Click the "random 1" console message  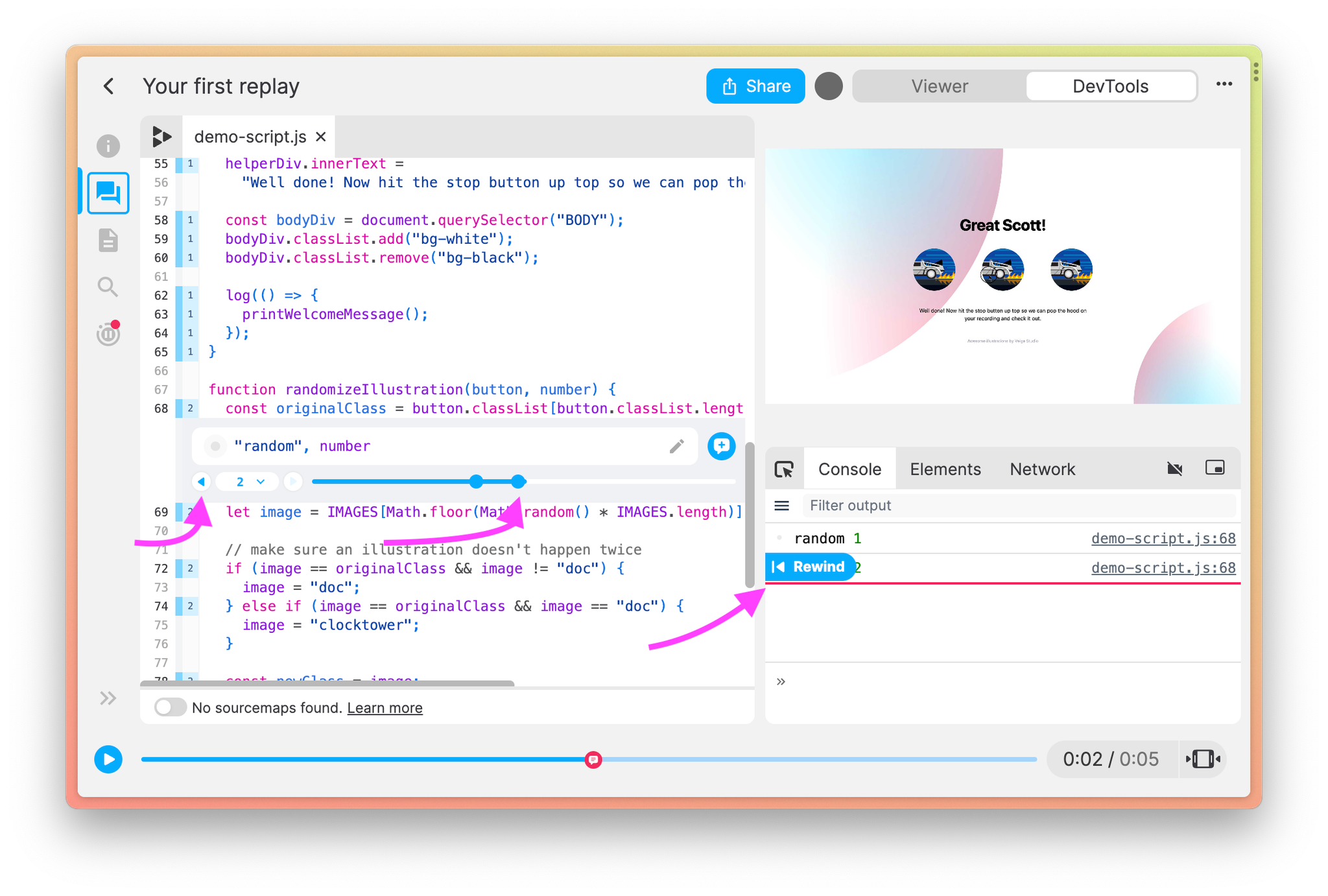point(828,538)
